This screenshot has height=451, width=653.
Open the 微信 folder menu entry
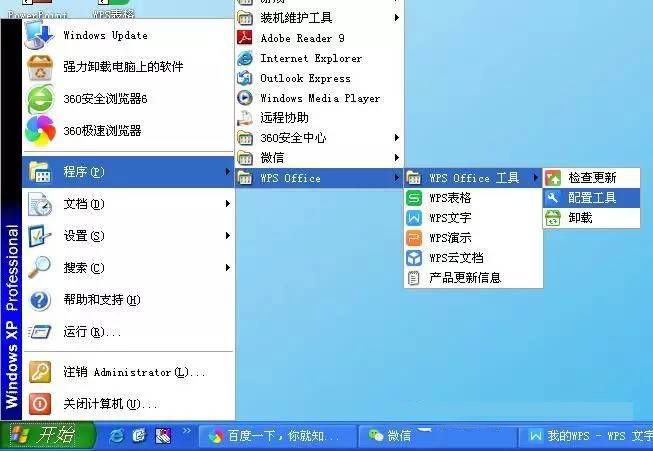click(x=319, y=157)
